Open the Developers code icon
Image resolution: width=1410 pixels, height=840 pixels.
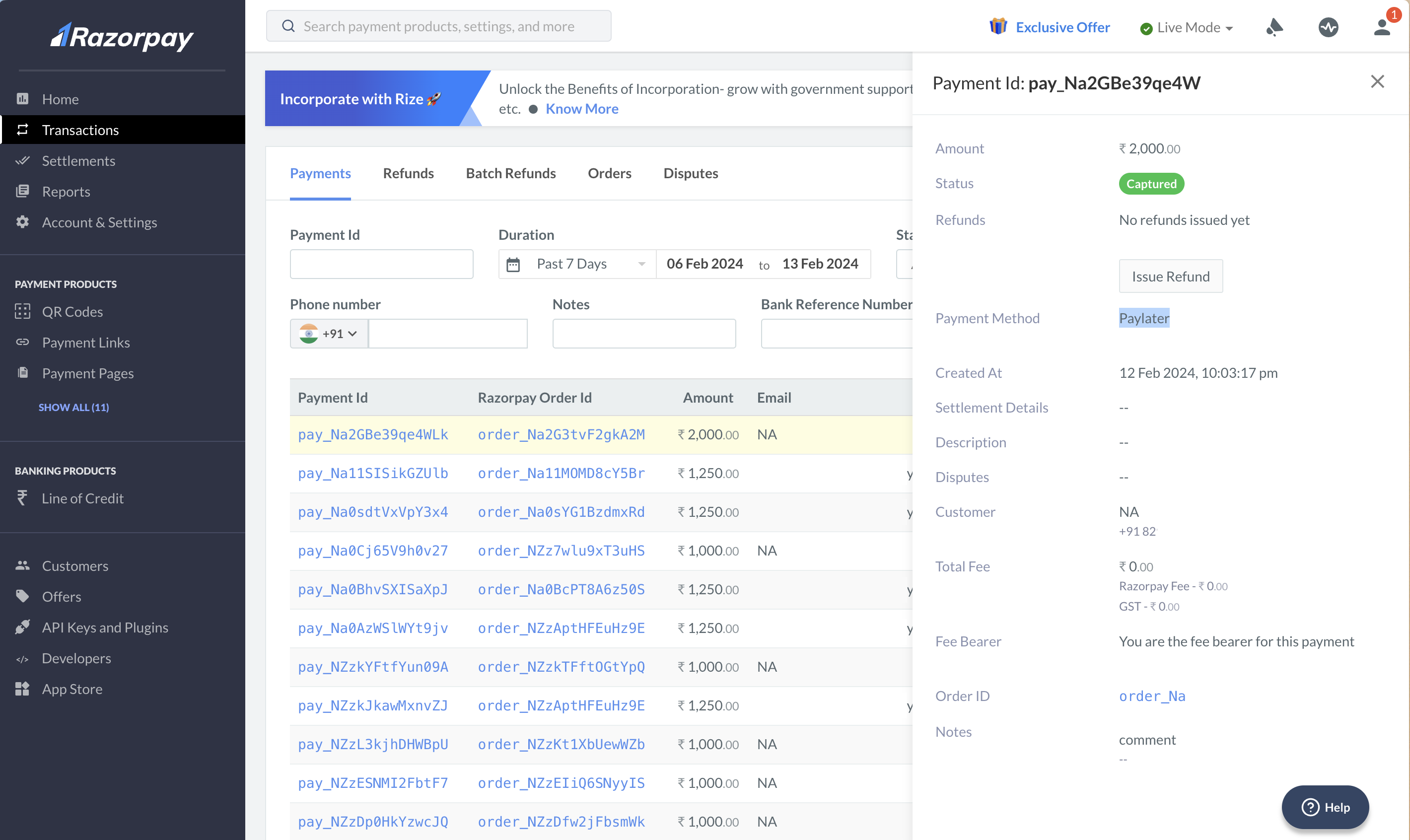tap(23, 658)
